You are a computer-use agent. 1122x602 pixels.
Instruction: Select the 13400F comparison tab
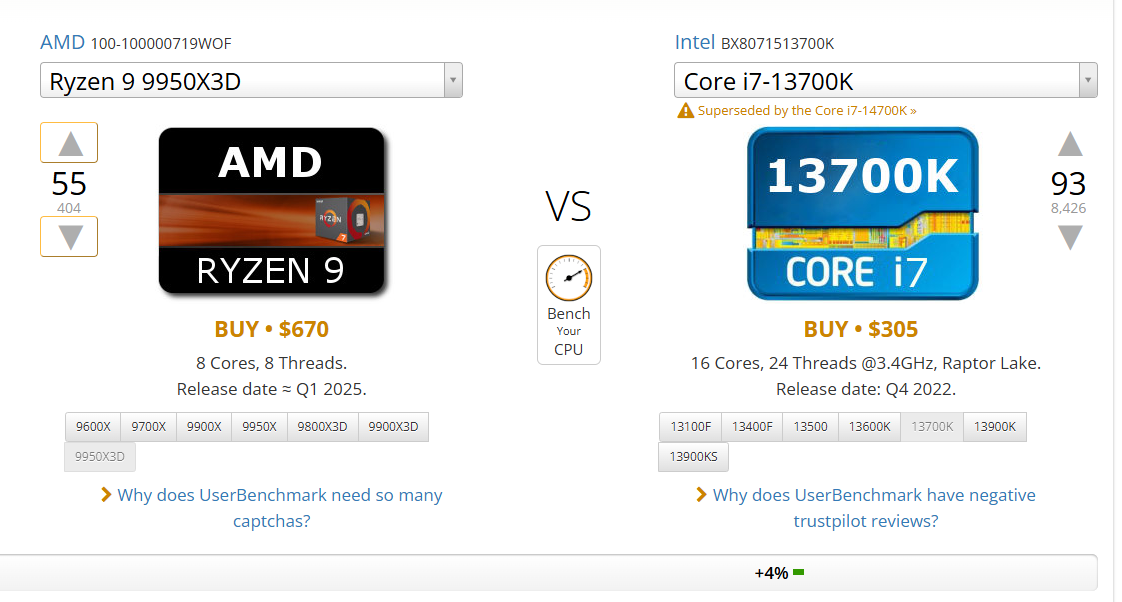tap(752, 427)
